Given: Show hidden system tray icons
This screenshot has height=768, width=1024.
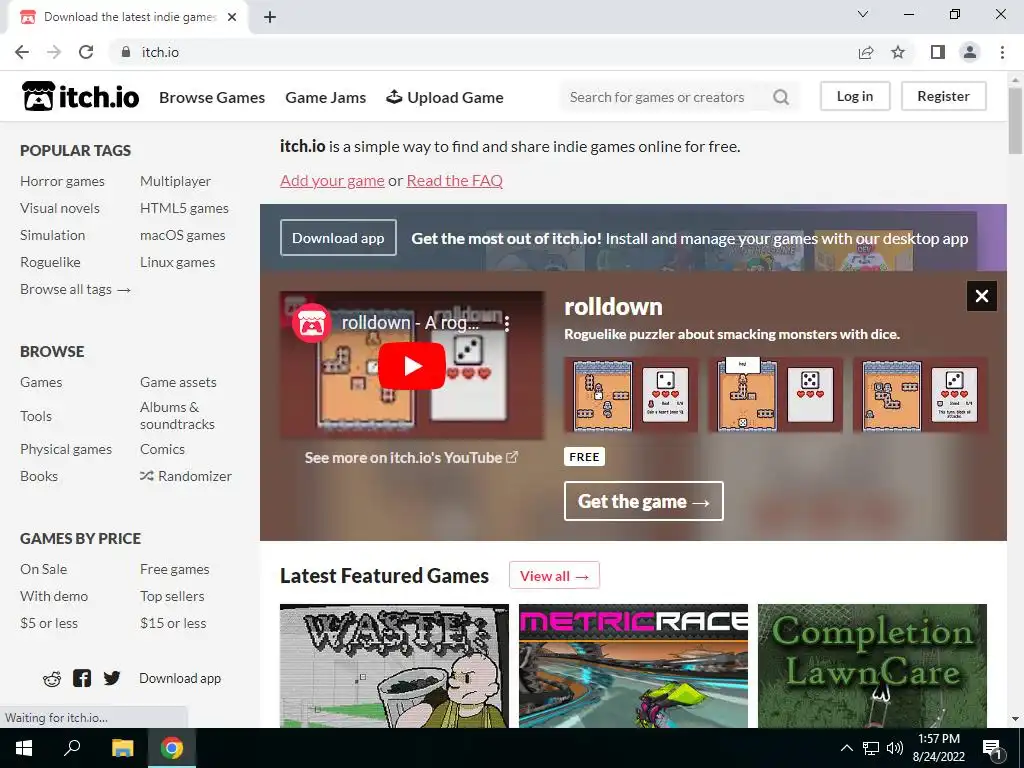Looking at the screenshot, I should pos(846,748).
